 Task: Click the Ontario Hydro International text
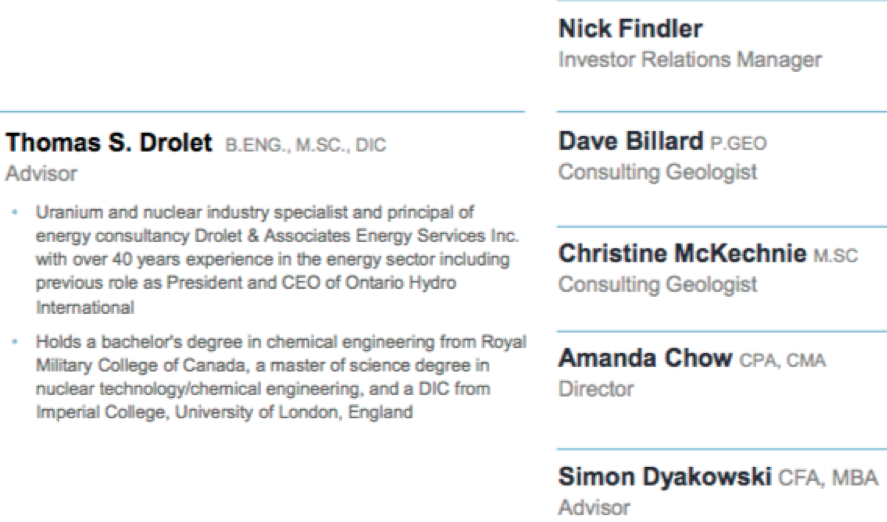coord(246,295)
